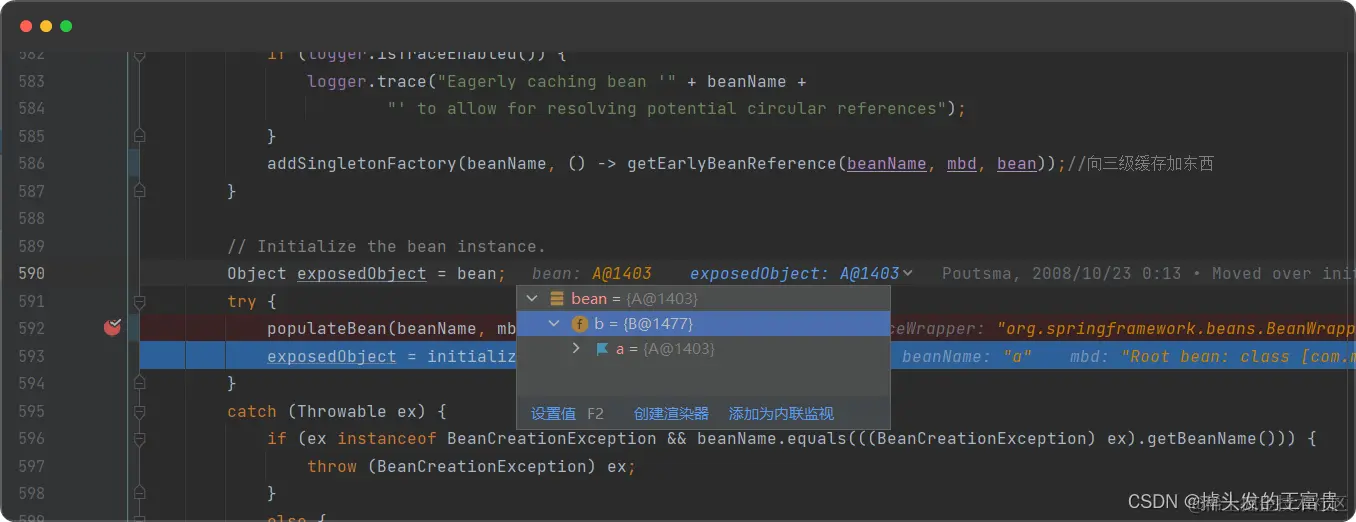This screenshot has width=1356, height=522.
Task: Select the b = {B@1477} tree row
Action: [703, 324]
